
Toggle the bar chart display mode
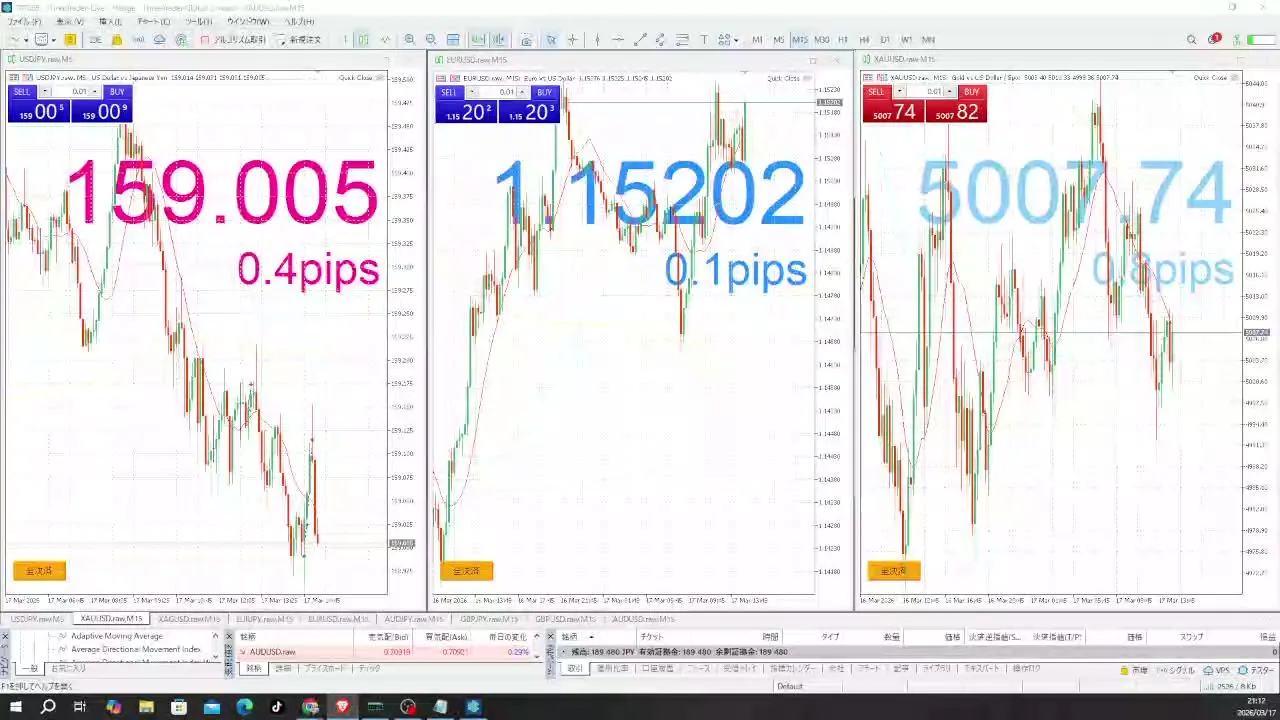pos(345,40)
